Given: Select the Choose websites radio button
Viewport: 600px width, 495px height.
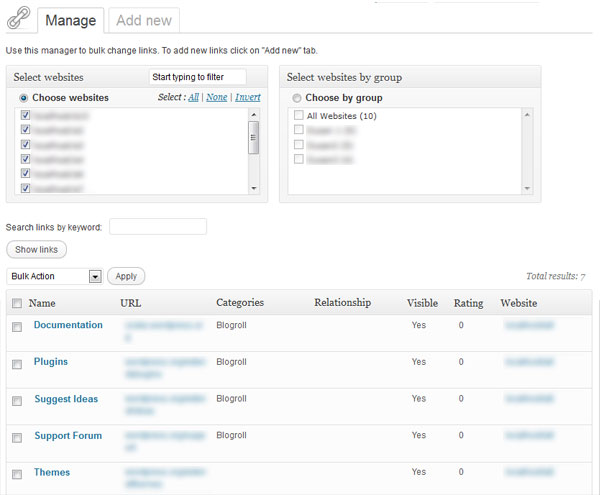Looking at the screenshot, I should point(24,98).
